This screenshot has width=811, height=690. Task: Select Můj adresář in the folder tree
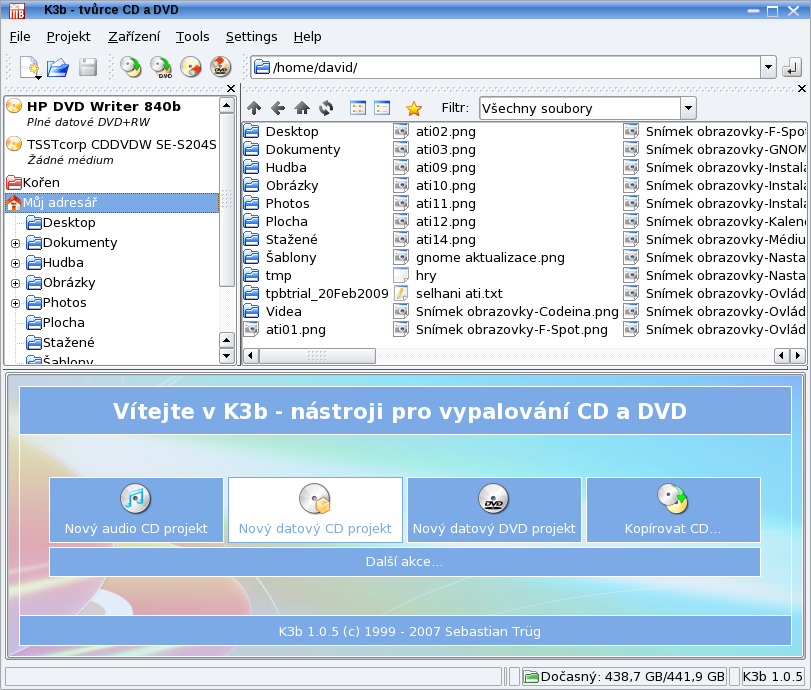point(112,203)
